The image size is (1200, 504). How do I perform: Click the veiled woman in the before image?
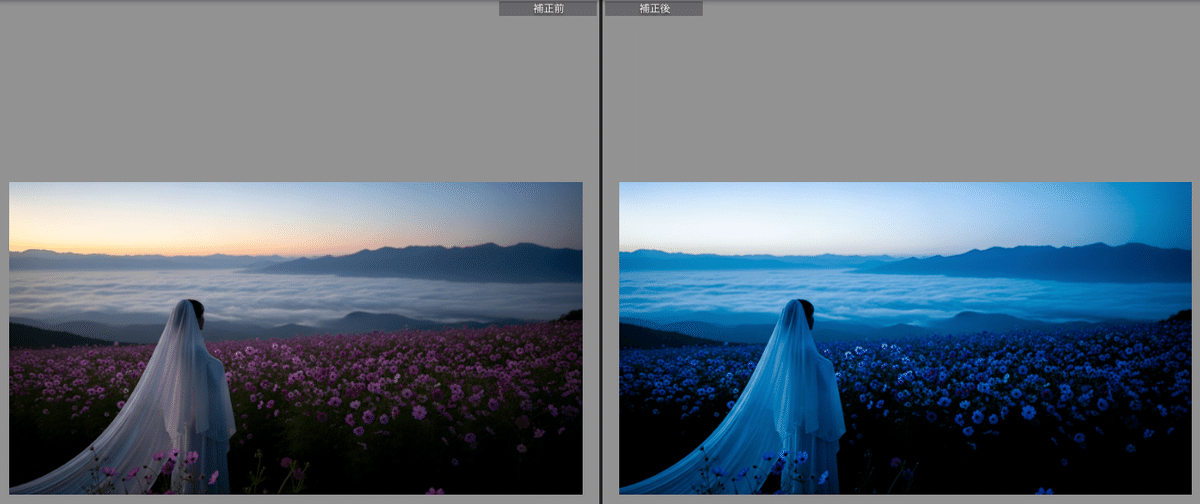[193, 370]
